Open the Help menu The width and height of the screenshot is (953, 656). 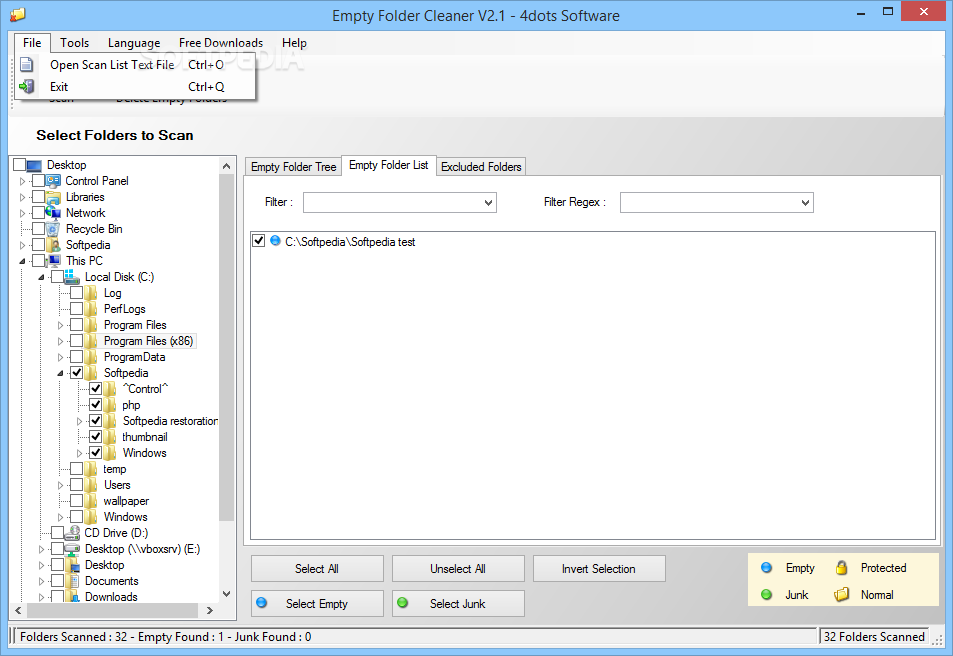click(294, 43)
